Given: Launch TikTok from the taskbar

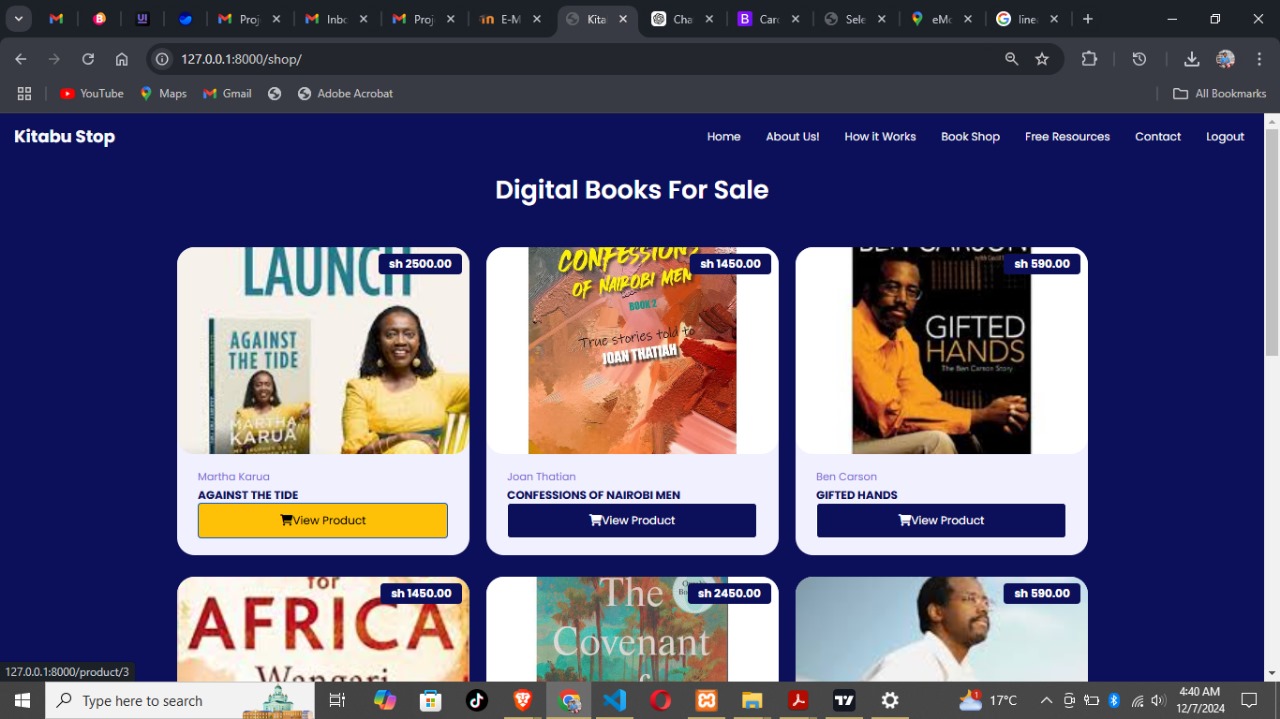Looking at the screenshot, I should point(477,700).
